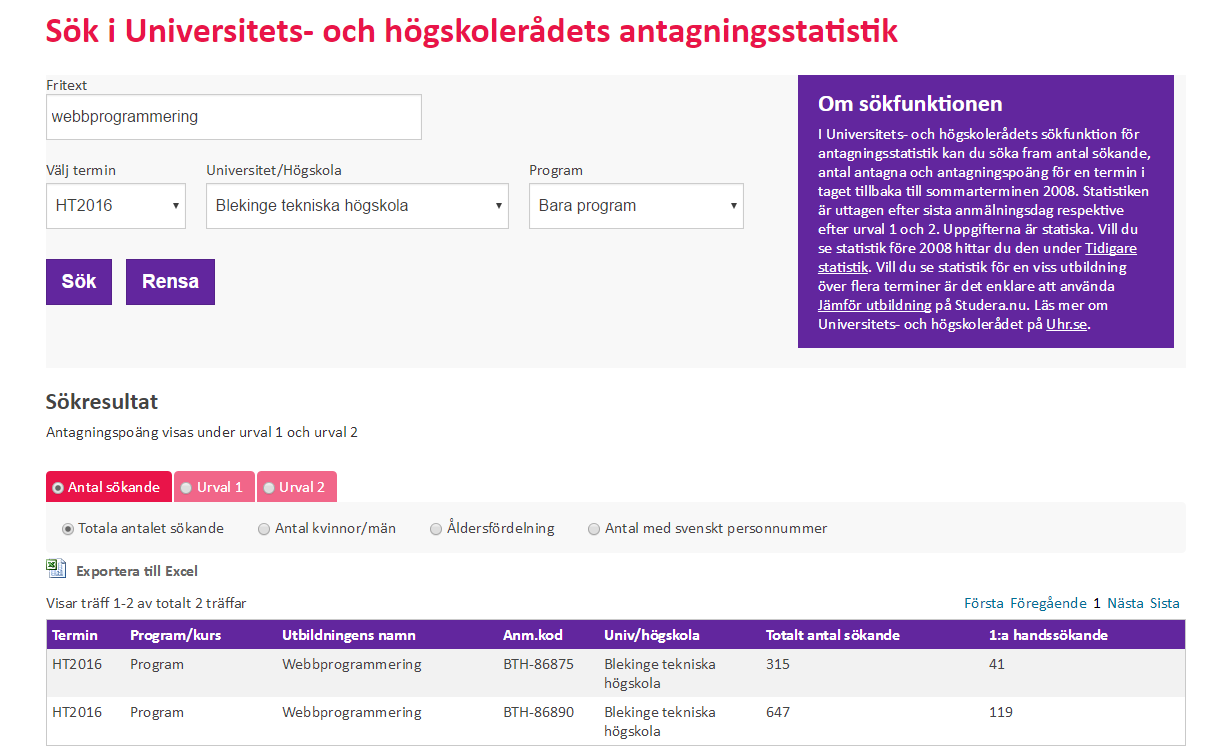The image size is (1211, 755).
Task: Select Antal kvinnor/män radio button
Action: (264, 529)
